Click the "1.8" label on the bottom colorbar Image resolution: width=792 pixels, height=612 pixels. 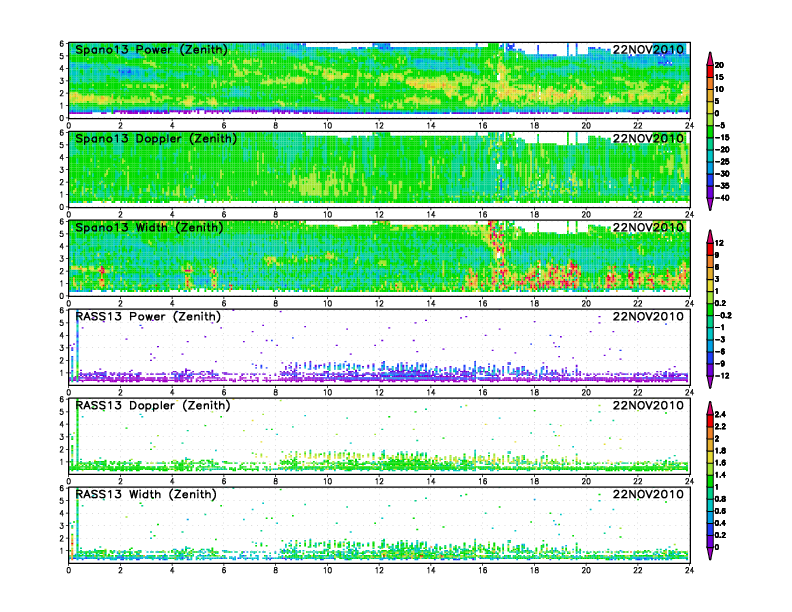(720, 450)
